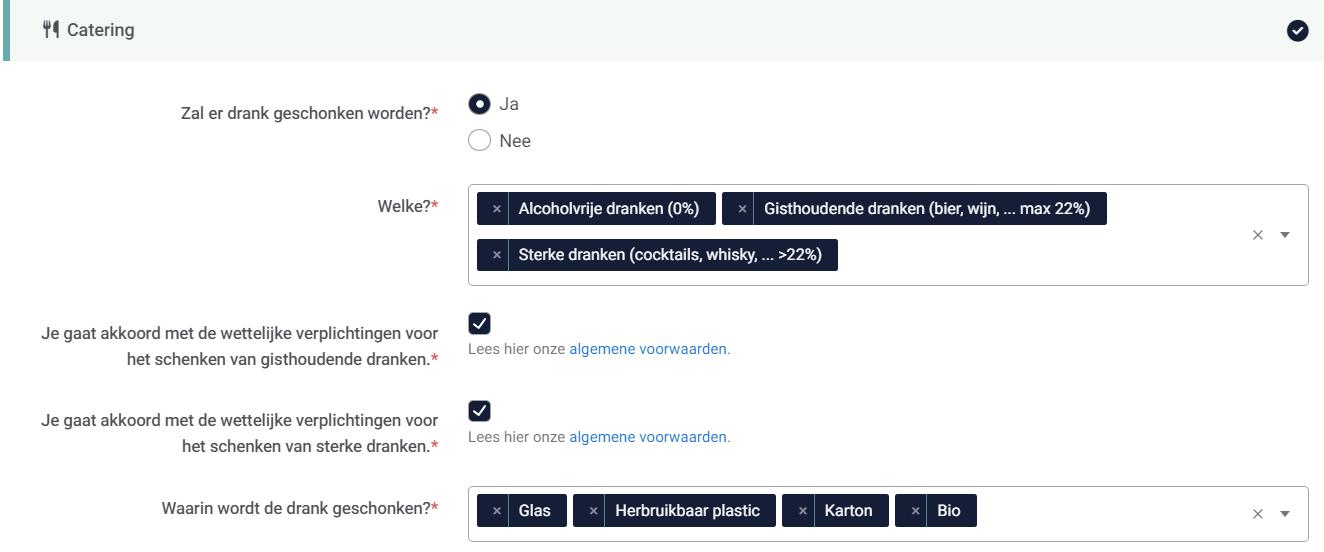This screenshot has height=552, width=1324.
Task: Remove the Bio tag
Action: click(x=915, y=511)
